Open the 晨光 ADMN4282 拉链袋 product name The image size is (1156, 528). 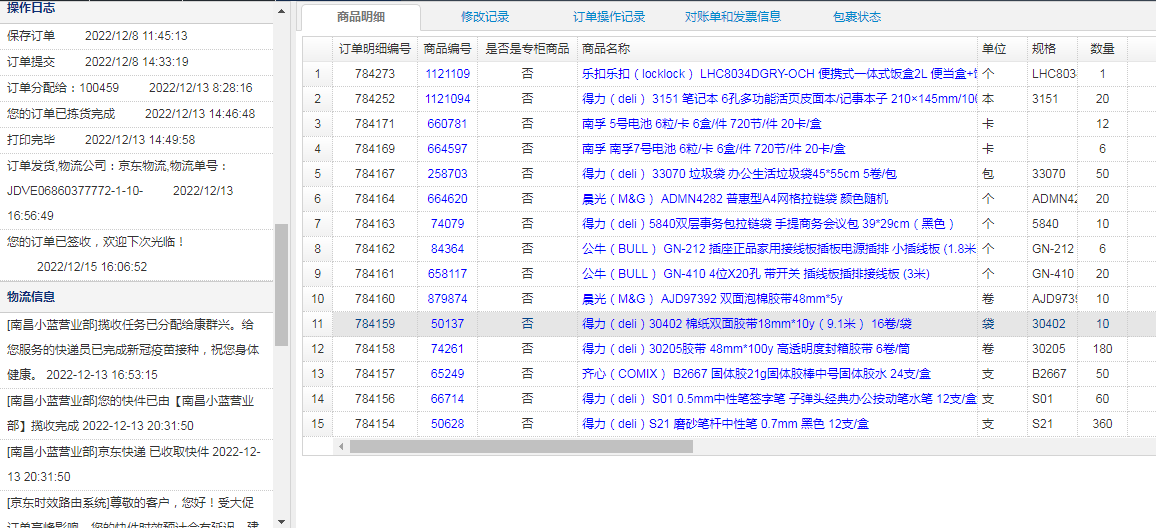pyautogui.click(x=735, y=198)
